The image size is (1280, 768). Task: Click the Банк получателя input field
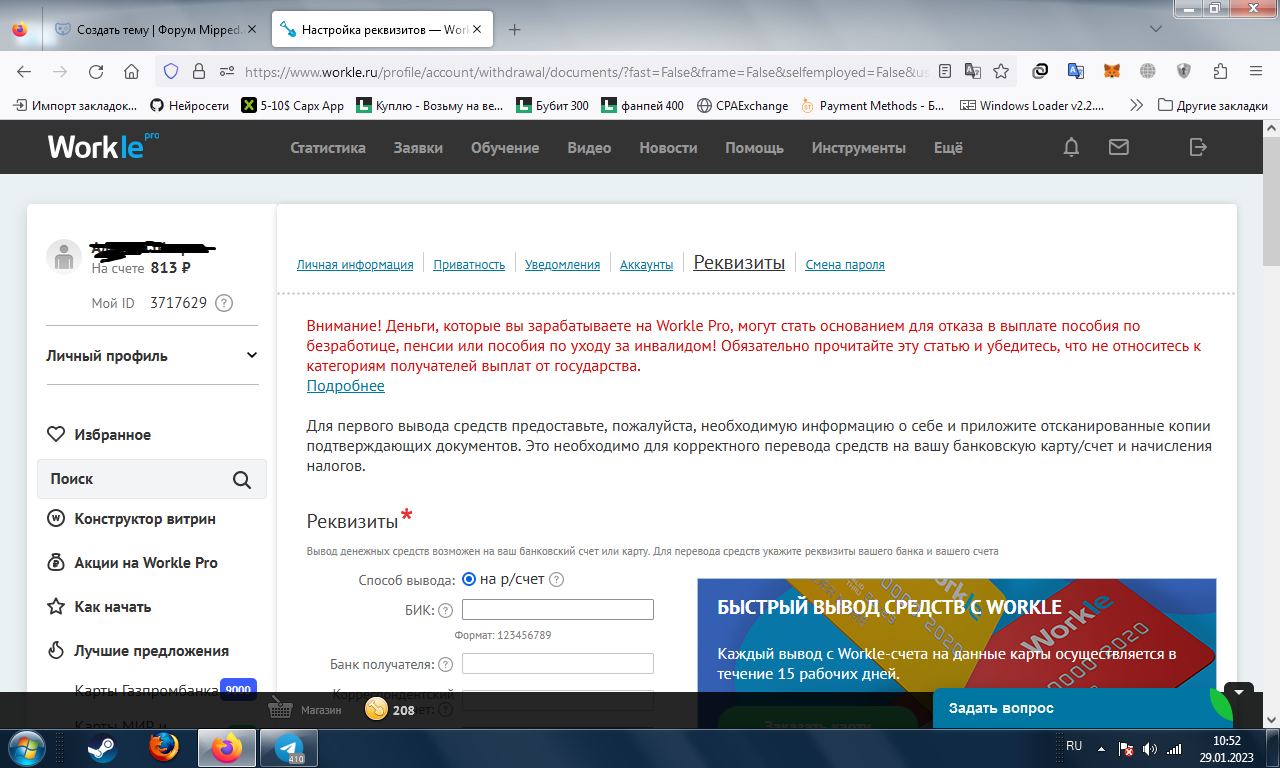coord(557,664)
